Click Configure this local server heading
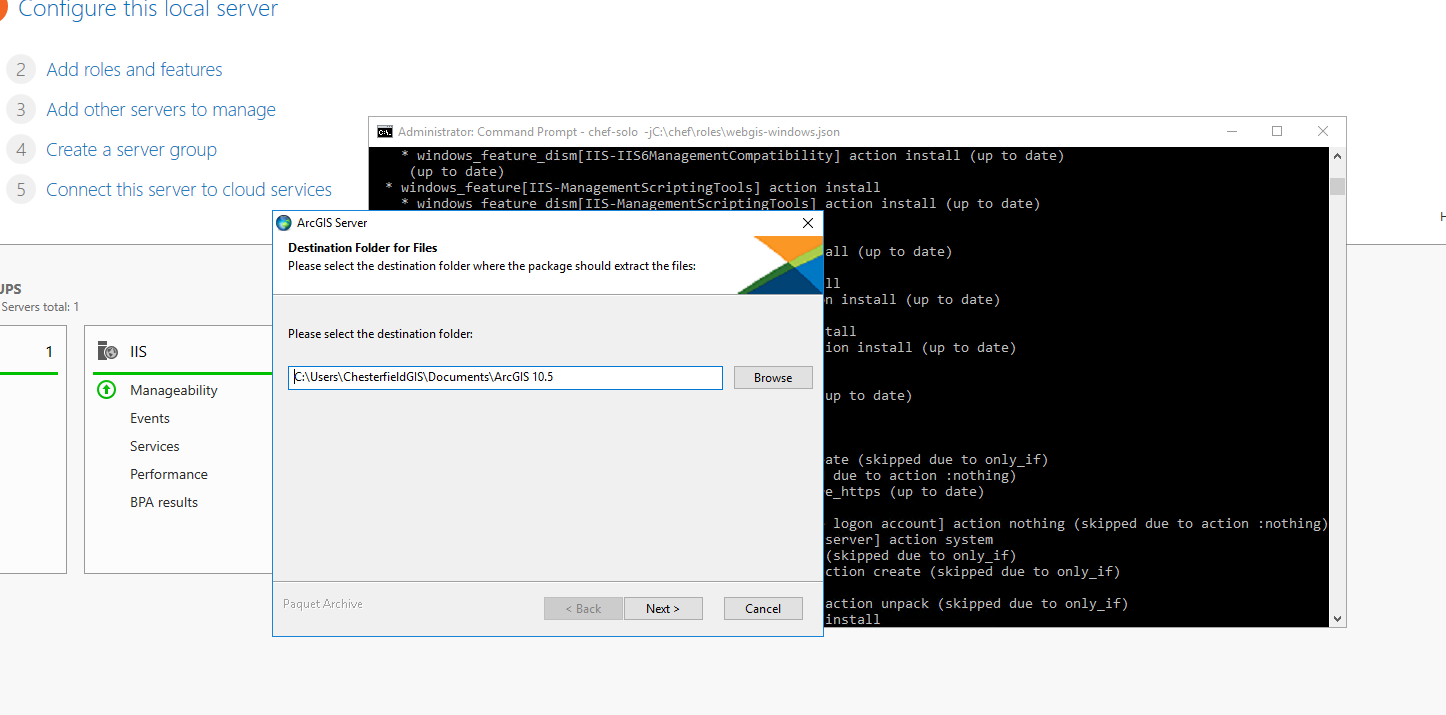1446x715 pixels. point(148,10)
